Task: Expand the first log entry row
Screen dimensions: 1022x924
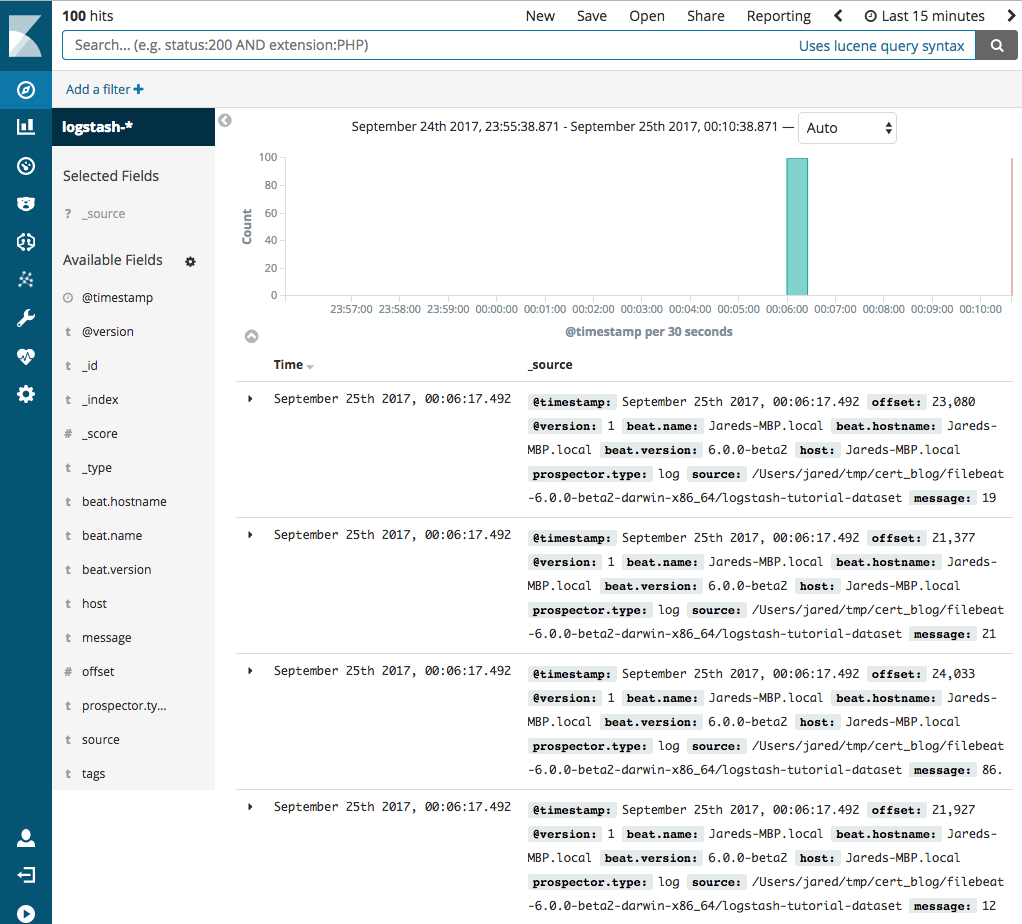Action: 250,399
